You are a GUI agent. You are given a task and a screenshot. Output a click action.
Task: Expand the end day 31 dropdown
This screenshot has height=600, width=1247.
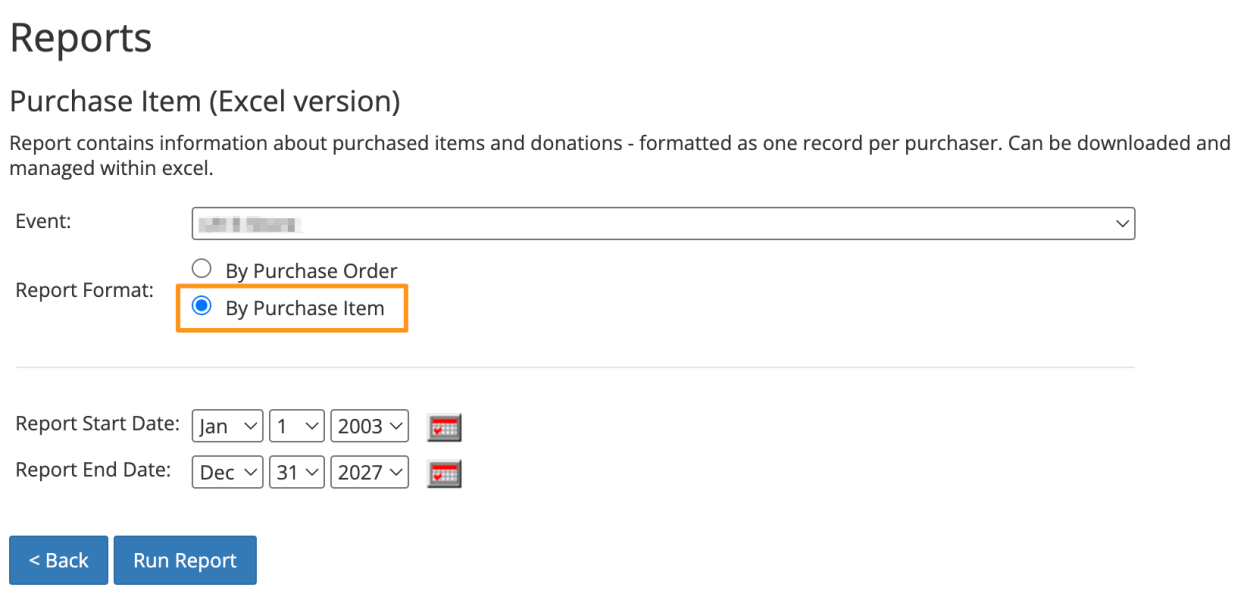click(x=297, y=472)
